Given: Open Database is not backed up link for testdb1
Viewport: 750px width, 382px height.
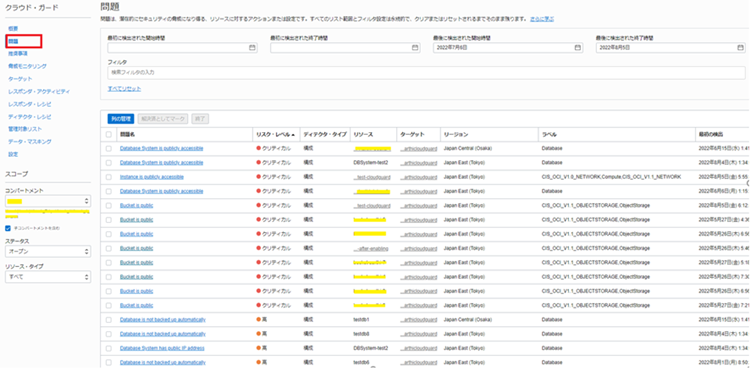Looking at the screenshot, I should tap(163, 319).
